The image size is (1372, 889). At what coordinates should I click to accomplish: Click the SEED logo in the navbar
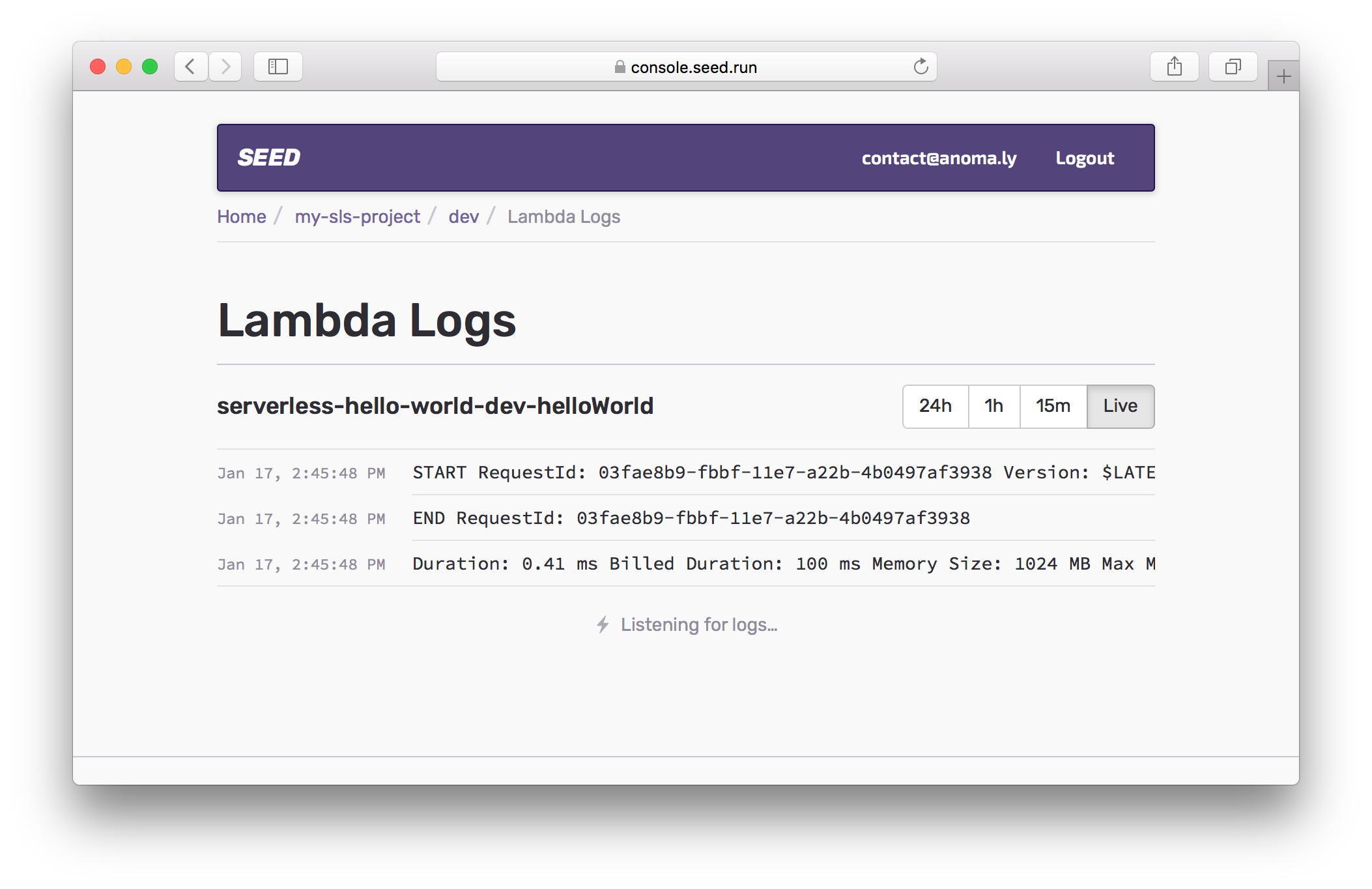click(x=267, y=157)
